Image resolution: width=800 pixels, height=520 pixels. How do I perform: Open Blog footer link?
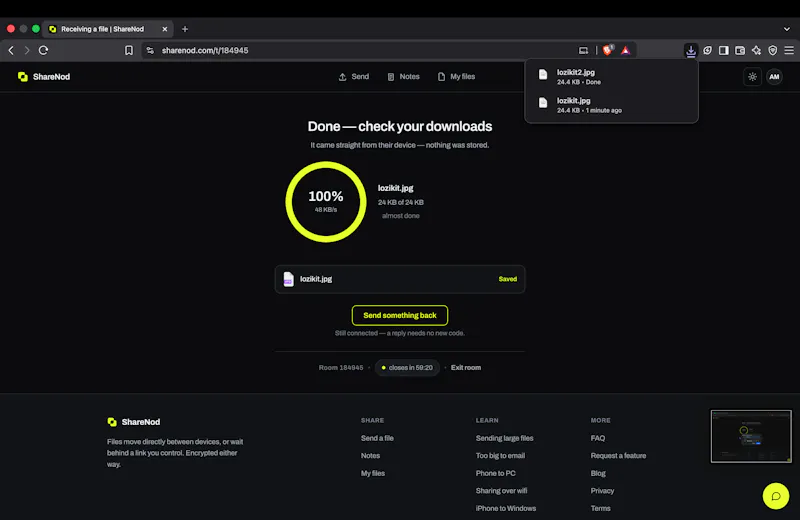click(x=598, y=473)
